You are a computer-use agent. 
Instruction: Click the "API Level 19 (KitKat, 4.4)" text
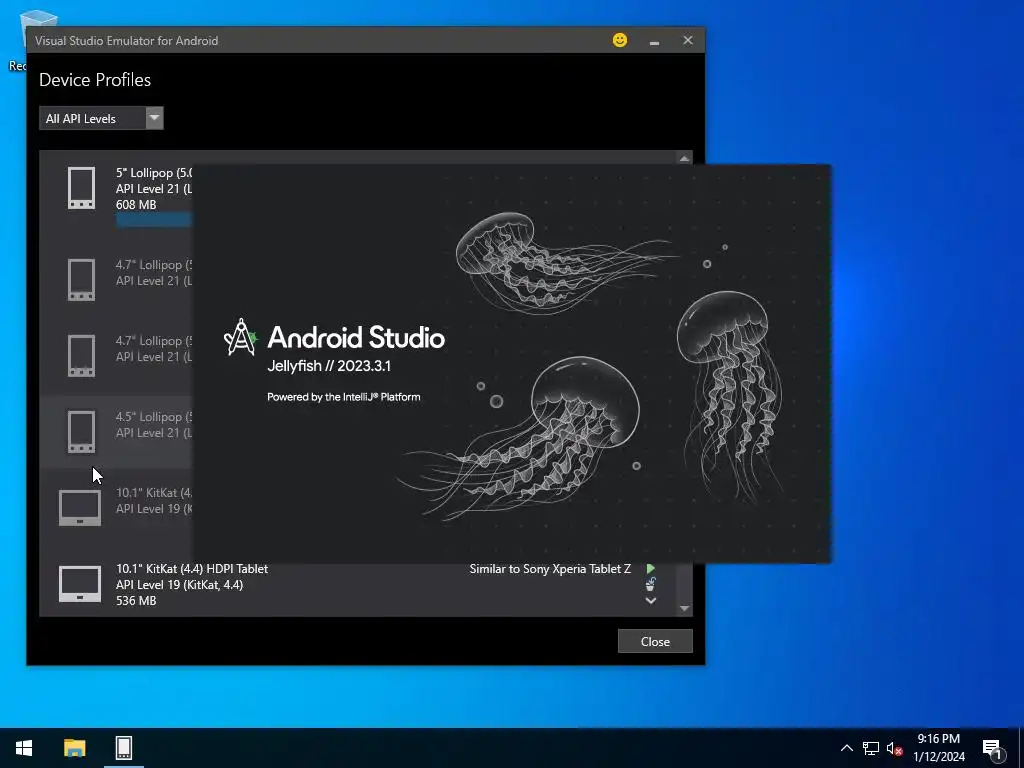pos(180,584)
